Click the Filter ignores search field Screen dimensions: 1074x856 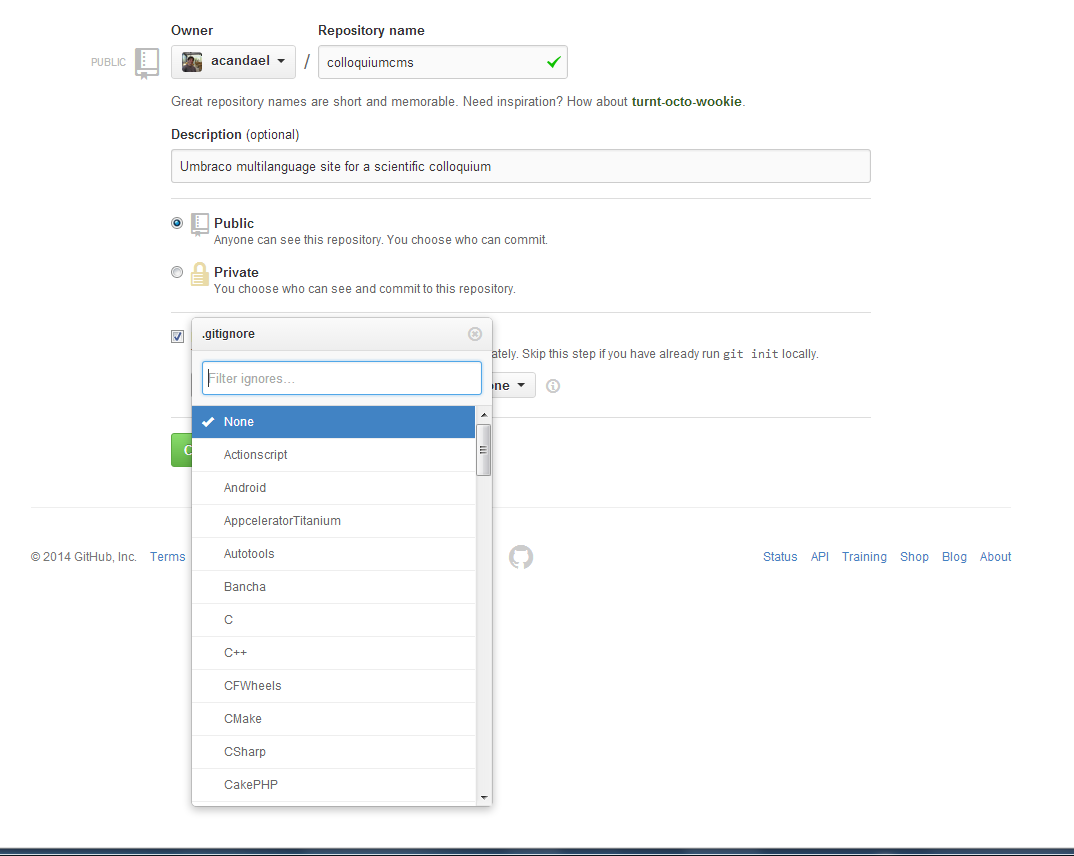(x=342, y=378)
